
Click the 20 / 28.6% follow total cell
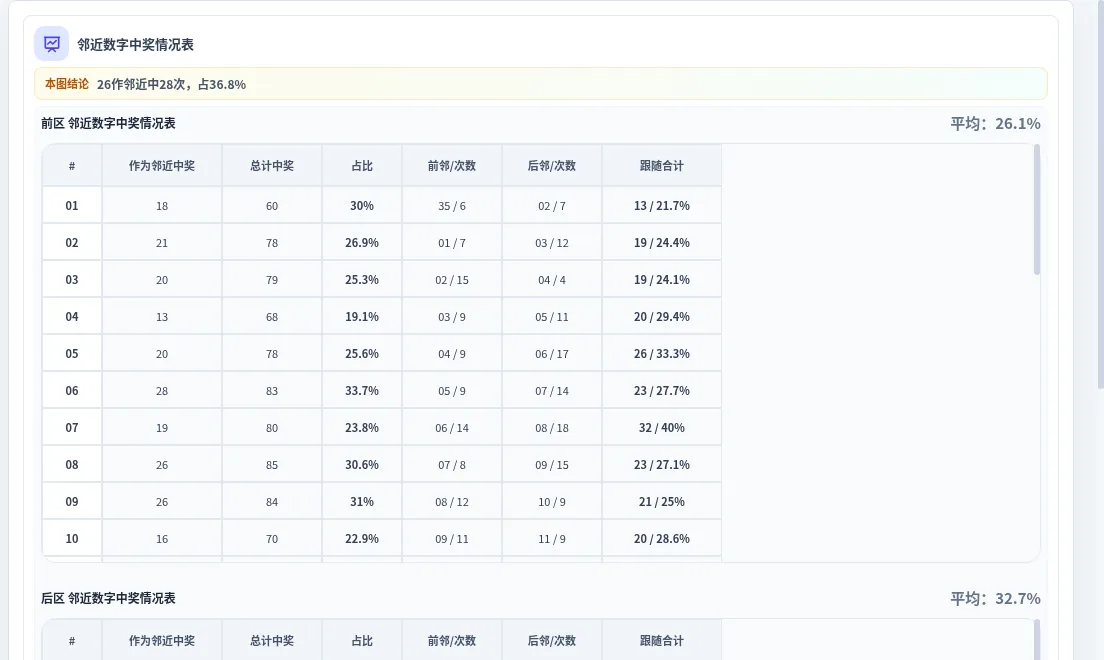pos(662,538)
